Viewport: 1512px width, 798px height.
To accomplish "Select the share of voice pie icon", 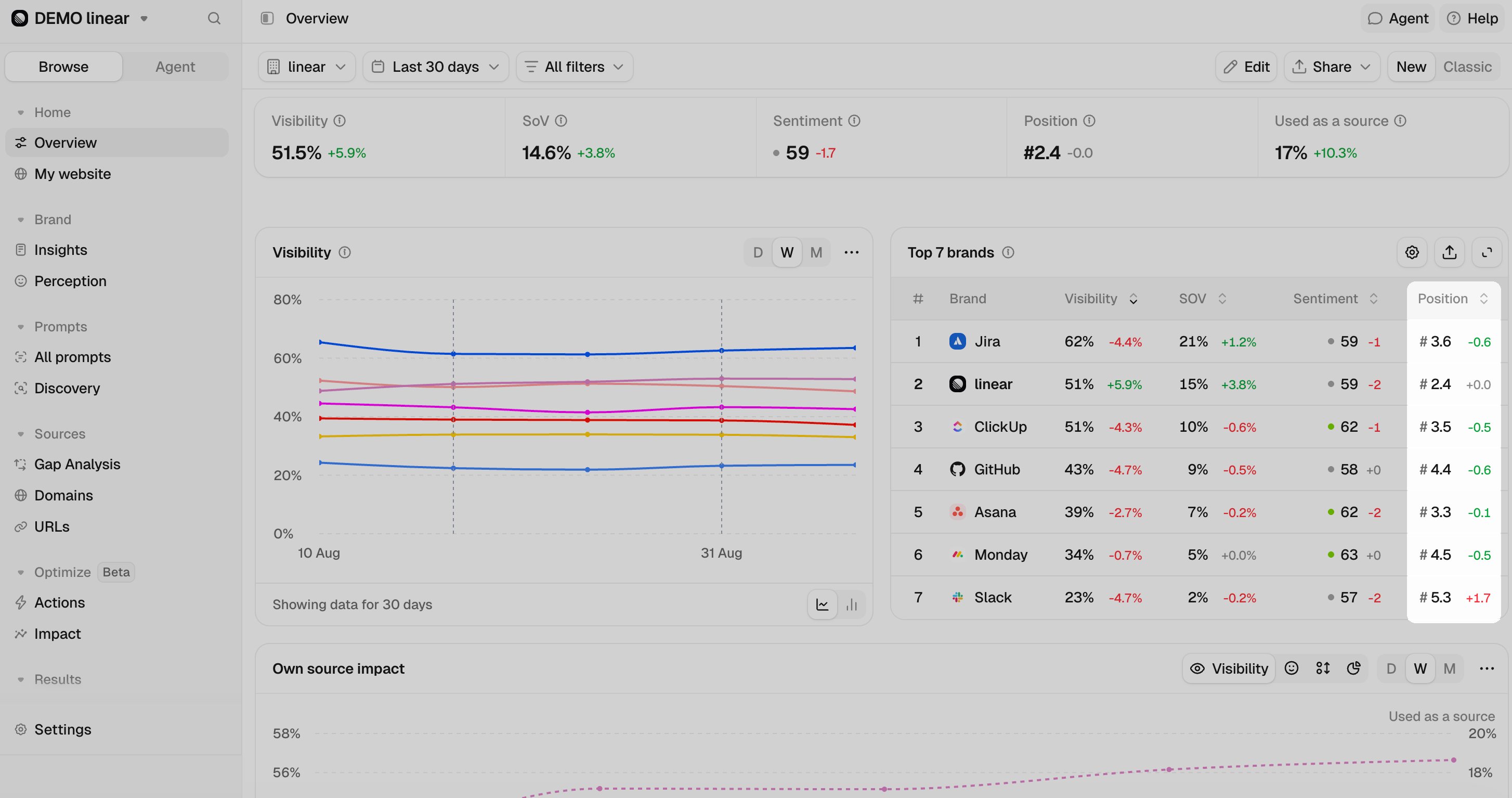I will tap(1354, 668).
